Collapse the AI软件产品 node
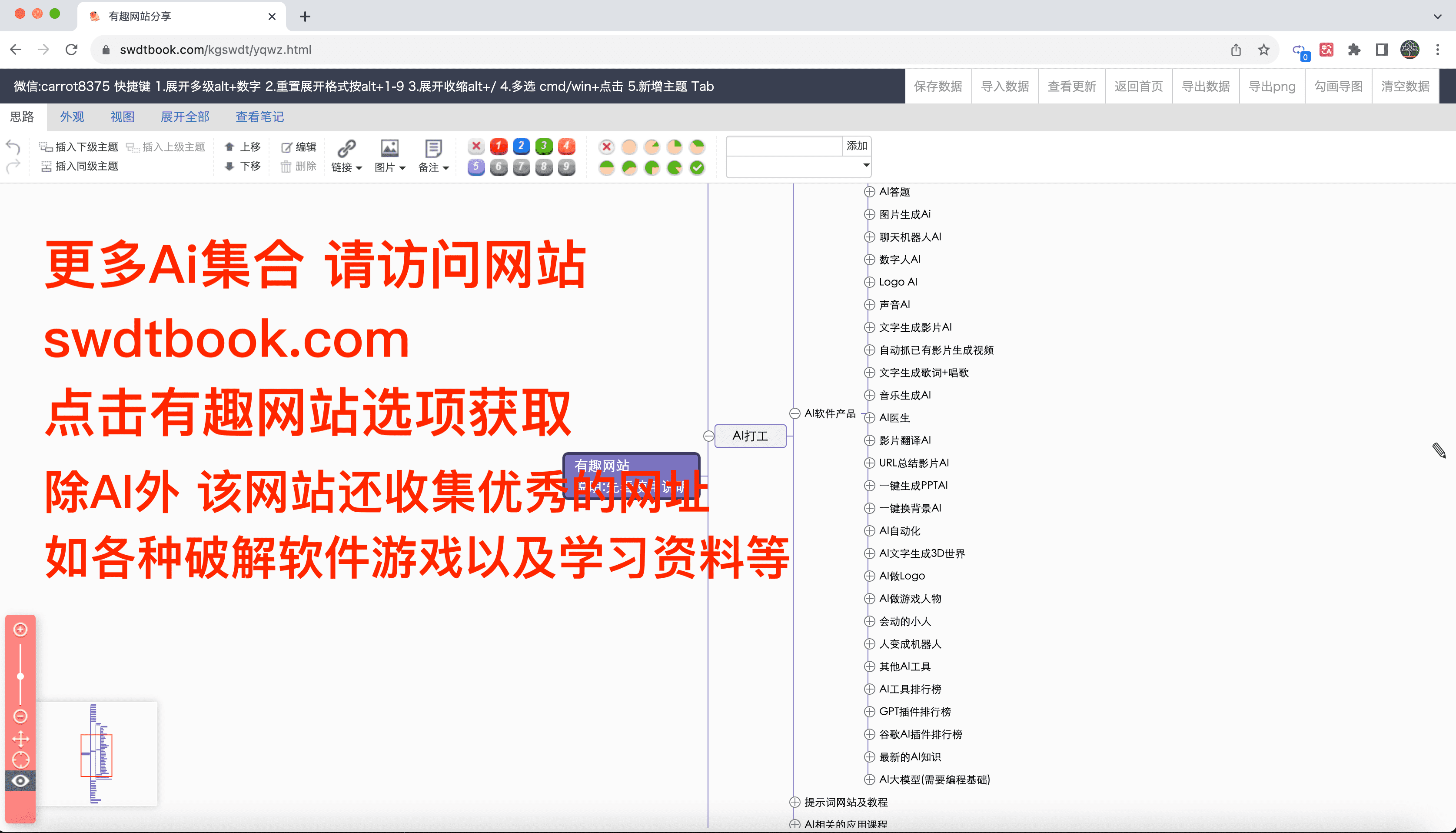Image resolution: width=1456 pixels, height=833 pixels. [x=795, y=413]
